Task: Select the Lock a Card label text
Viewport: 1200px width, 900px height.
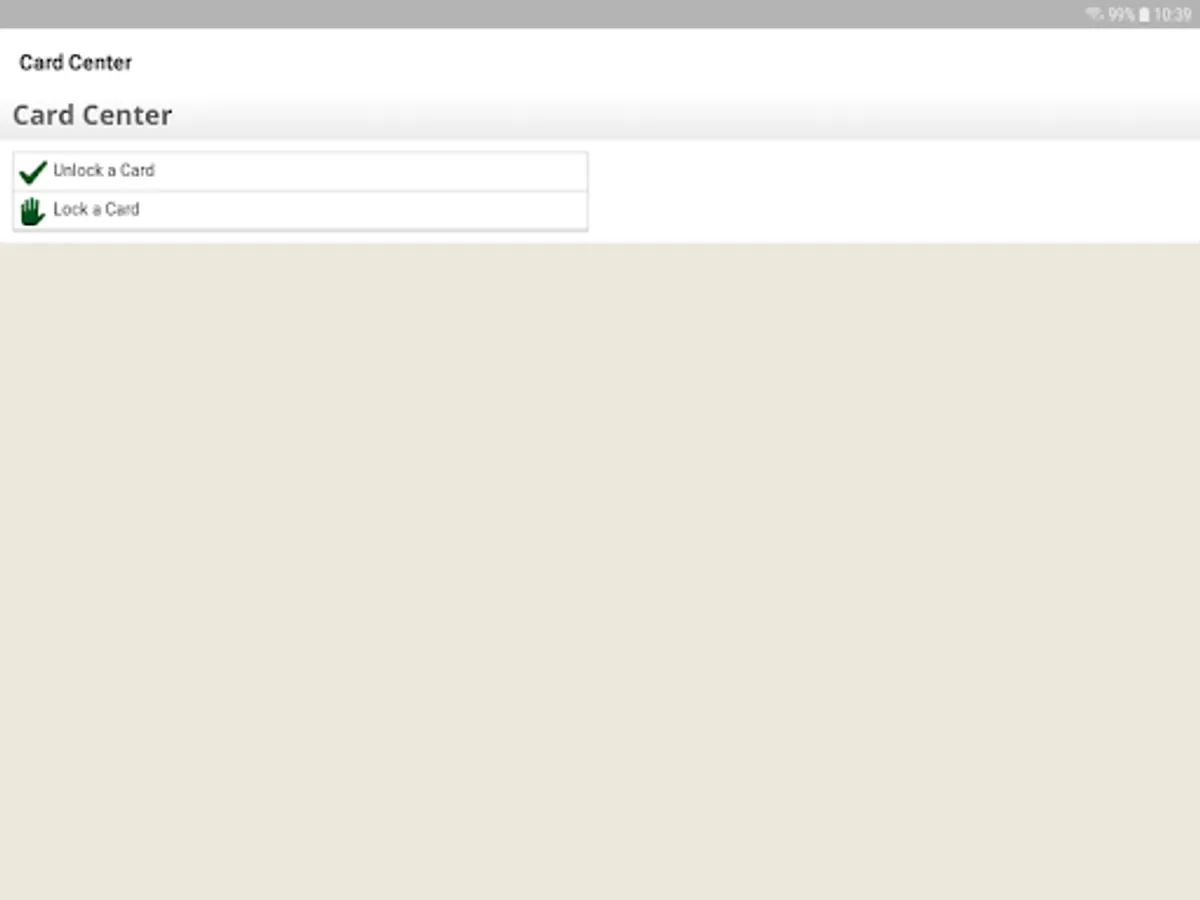Action: (x=96, y=209)
